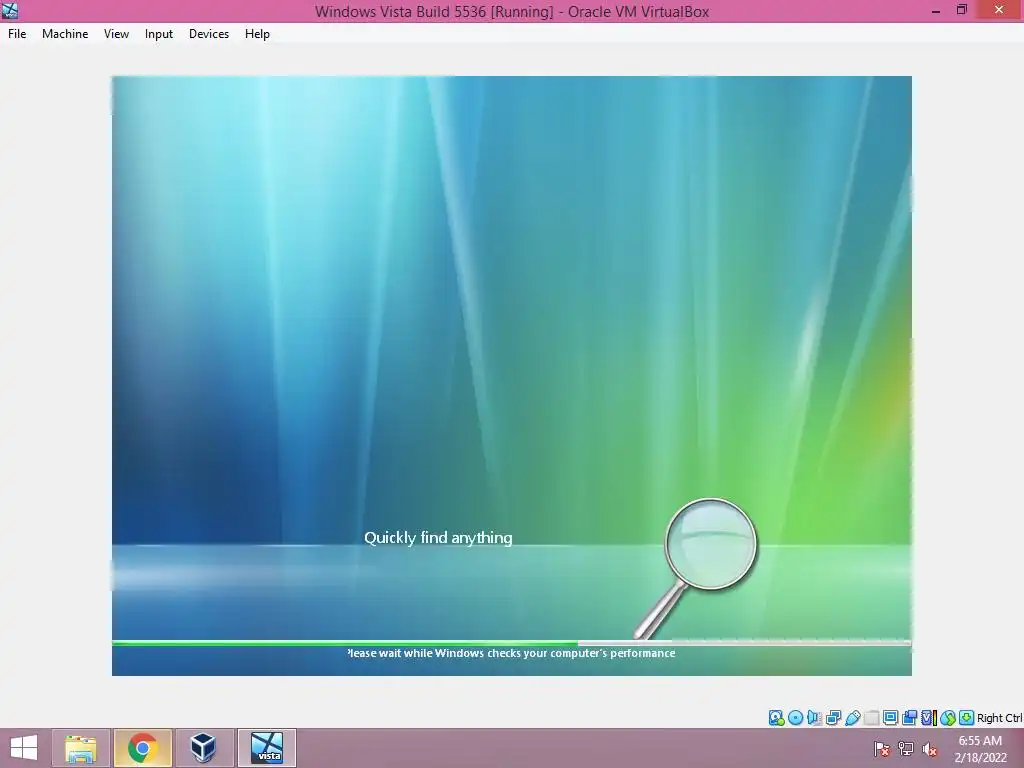Open Action Center flag tray icon

tap(882, 748)
